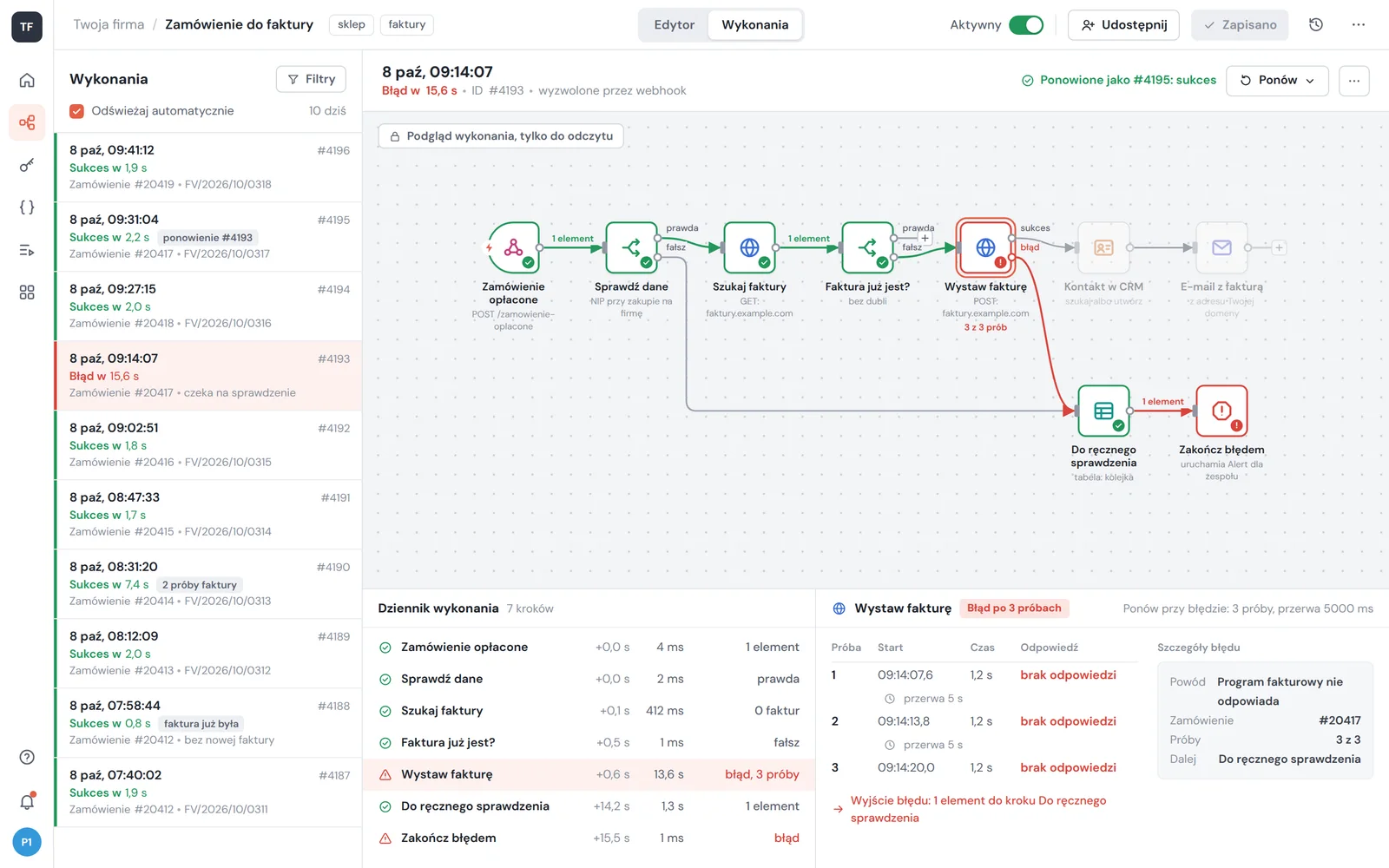
Task: Open executions list icon in the sidebar
Action: click(27, 250)
